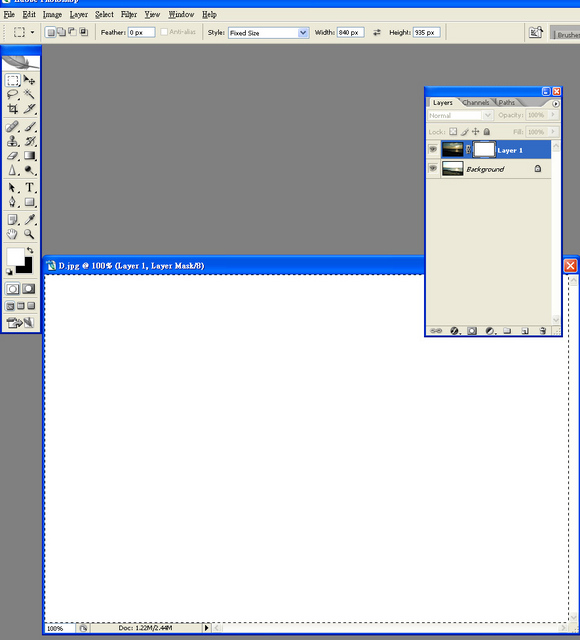Hide the Background layer eye icon
Screen dimensions: 580x640
pos(433,168)
